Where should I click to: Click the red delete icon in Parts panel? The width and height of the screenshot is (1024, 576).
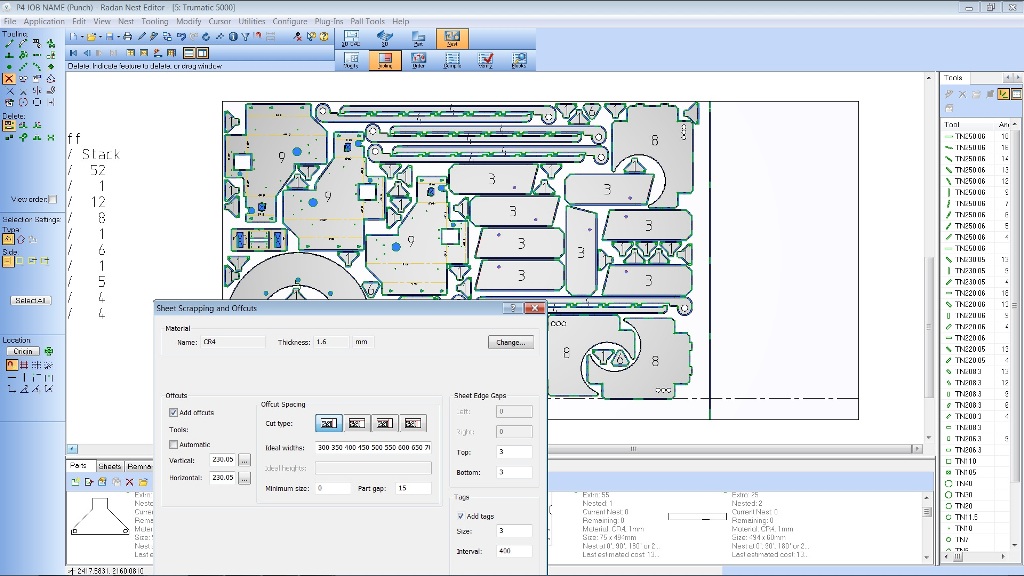[x=131, y=482]
